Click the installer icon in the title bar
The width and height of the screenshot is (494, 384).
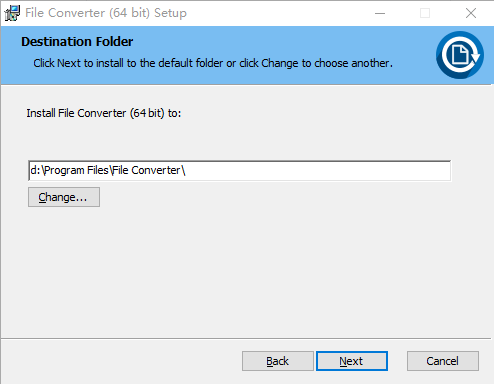[x=12, y=13]
